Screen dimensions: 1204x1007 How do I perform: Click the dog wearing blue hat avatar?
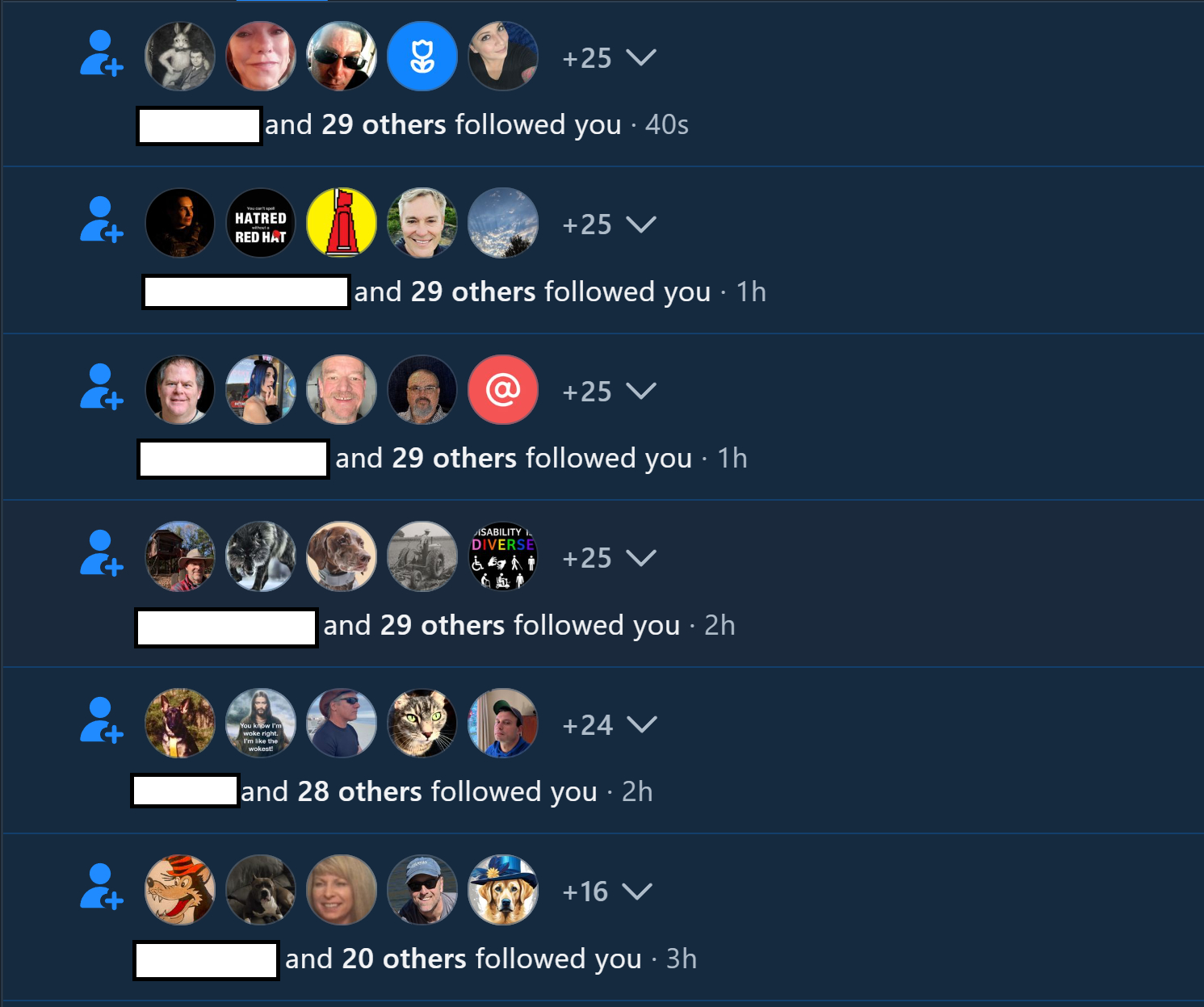pyautogui.click(x=503, y=890)
